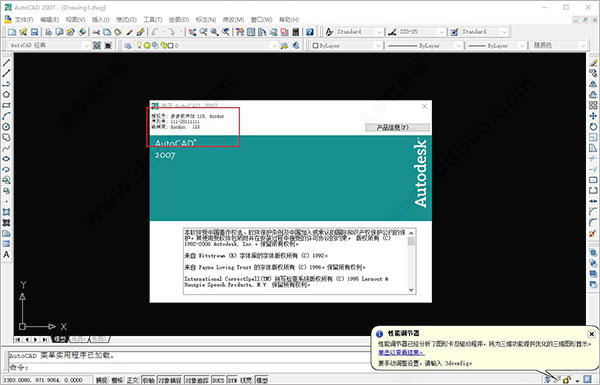The height and width of the screenshot is (385, 600).
Task: Click the New drawing icon in the toolbar
Action: [x=12, y=32]
